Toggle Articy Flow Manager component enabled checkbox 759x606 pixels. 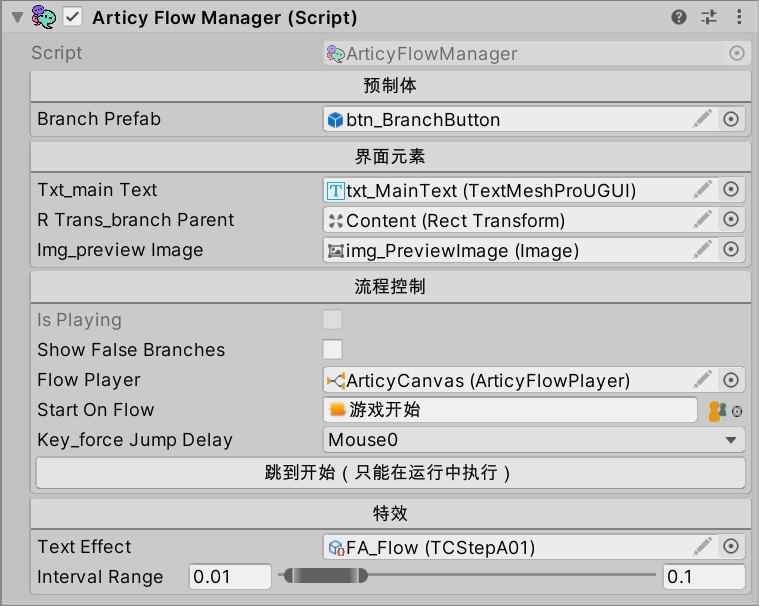click(73, 17)
